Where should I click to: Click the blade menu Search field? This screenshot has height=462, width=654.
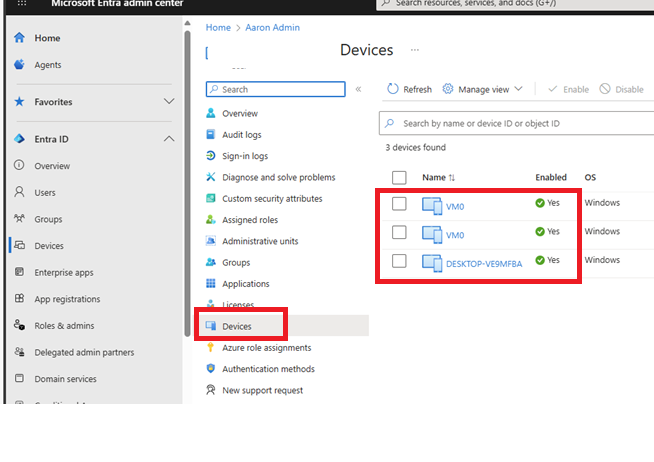[x=276, y=89]
